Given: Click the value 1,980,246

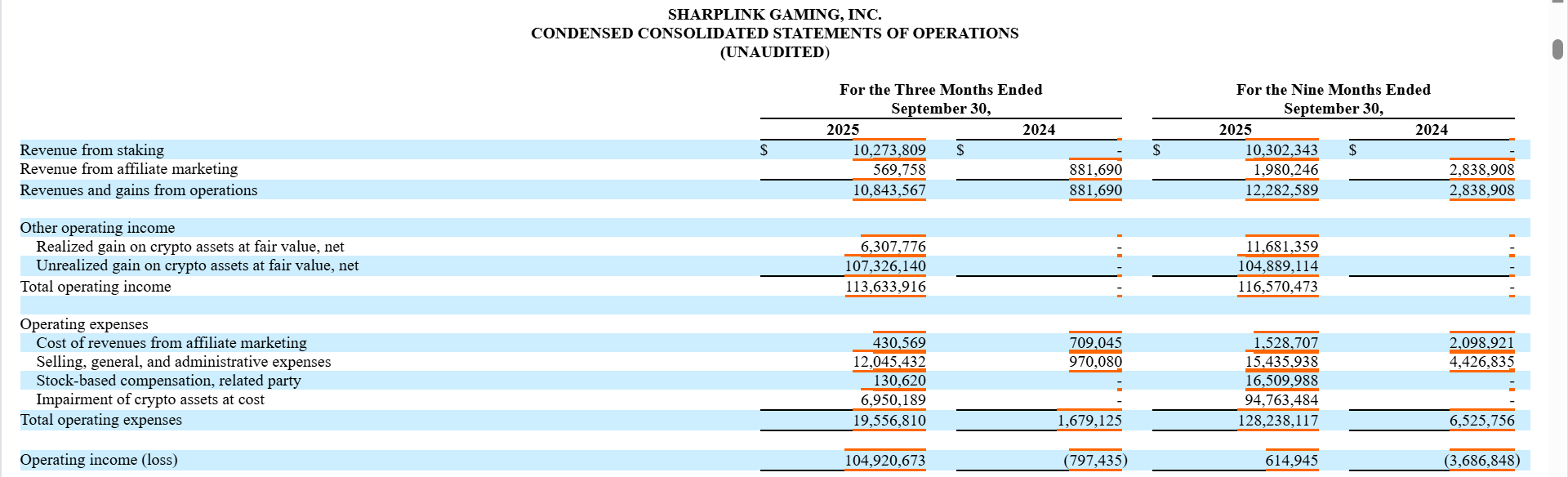Looking at the screenshot, I should click(x=1285, y=170).
